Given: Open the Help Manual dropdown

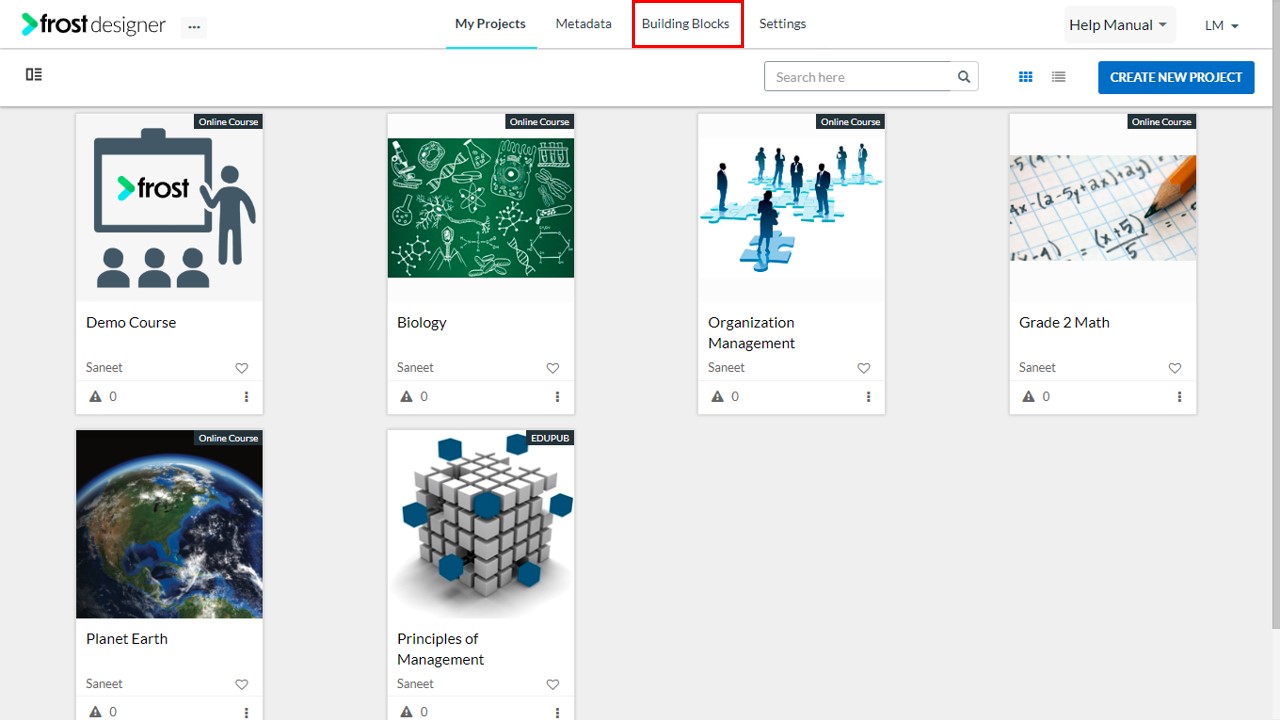Looking at the screenshot, I should pos(1119,25).
